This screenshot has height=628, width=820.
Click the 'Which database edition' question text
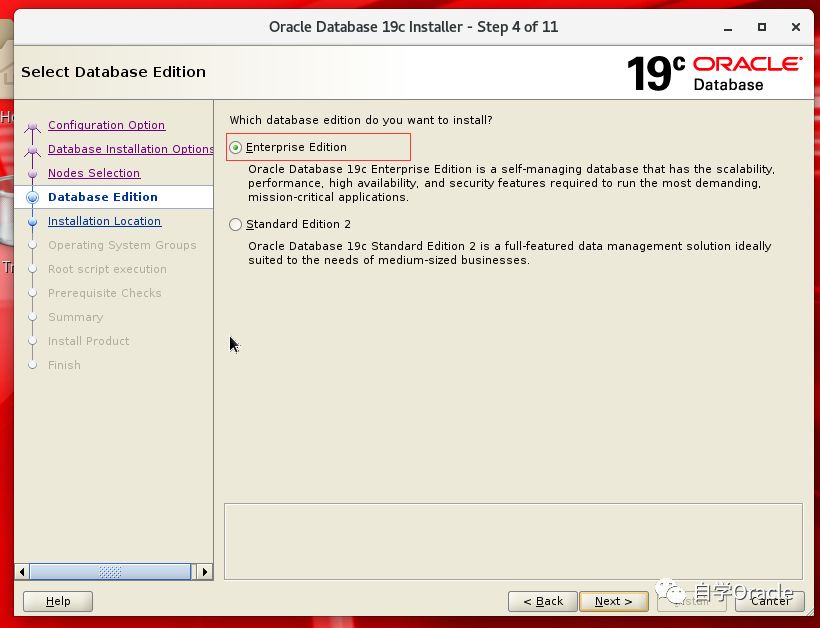361,120
